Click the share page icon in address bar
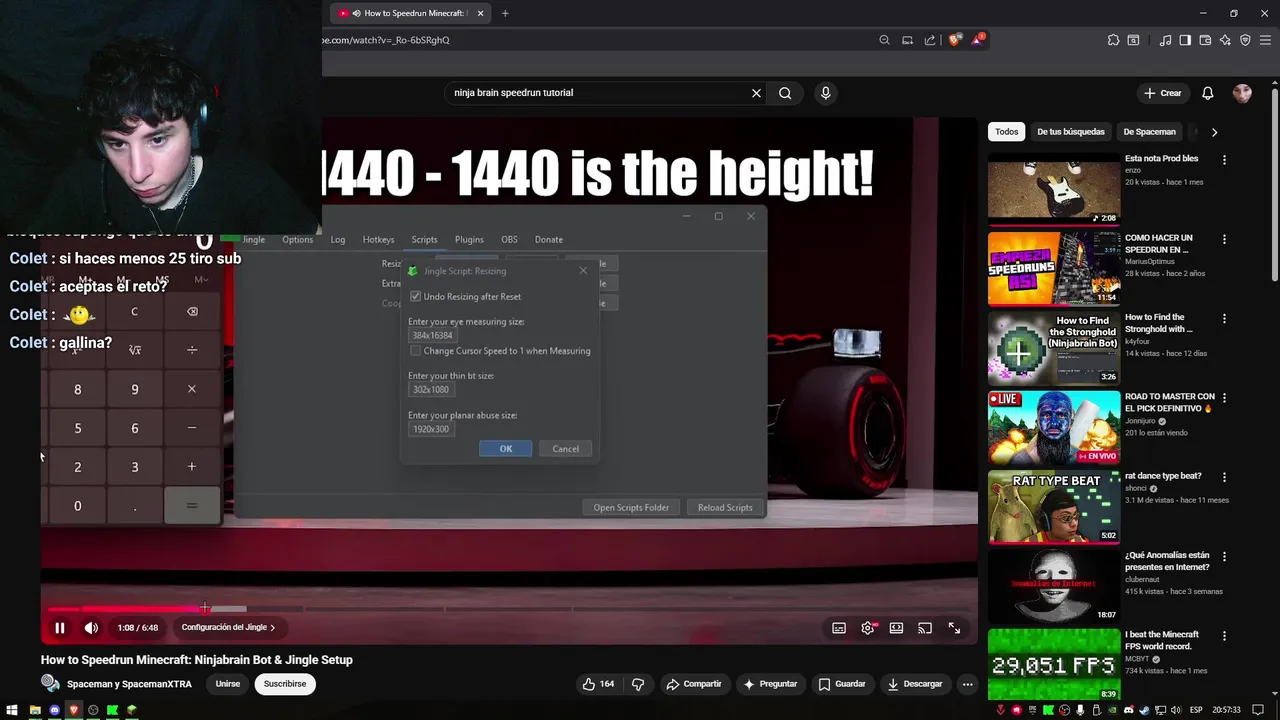Viewport: 1280px width, 720px height. [x=930, y=40]
